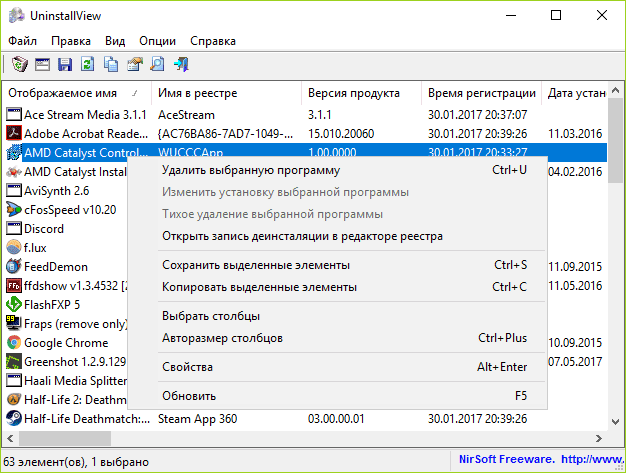Viewport: 626px width, 473px height.
Task: Click the uninstall (recycle bin) toolbar icon
Action: click(19, 65)
